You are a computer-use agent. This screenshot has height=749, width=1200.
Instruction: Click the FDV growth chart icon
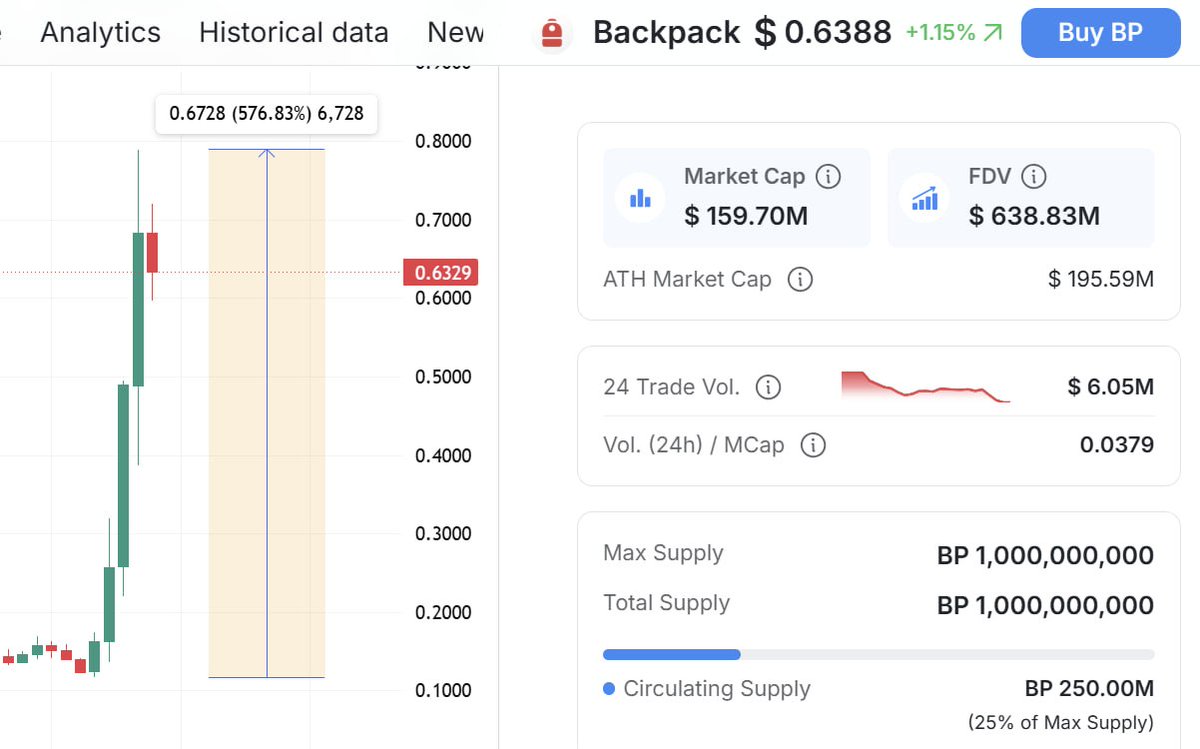925,198
